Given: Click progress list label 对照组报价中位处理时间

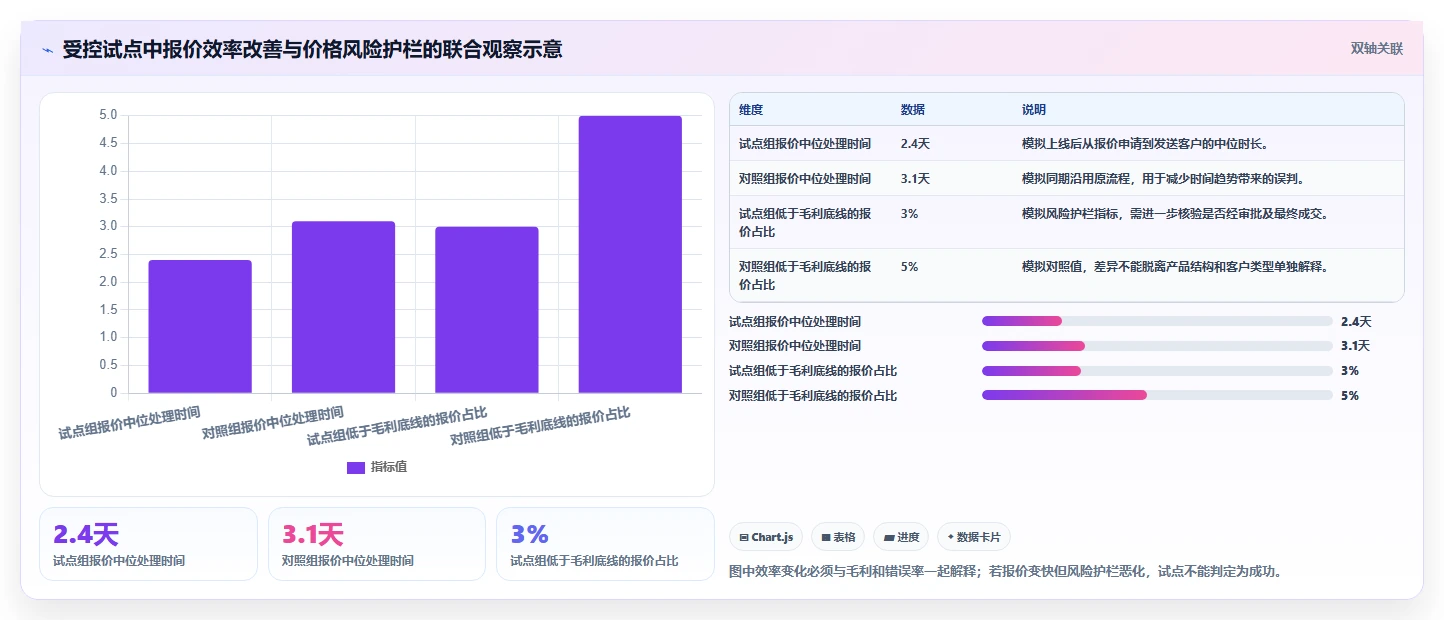Looking at the screenshot, I should pyautogui.click(x=795, y=346).
